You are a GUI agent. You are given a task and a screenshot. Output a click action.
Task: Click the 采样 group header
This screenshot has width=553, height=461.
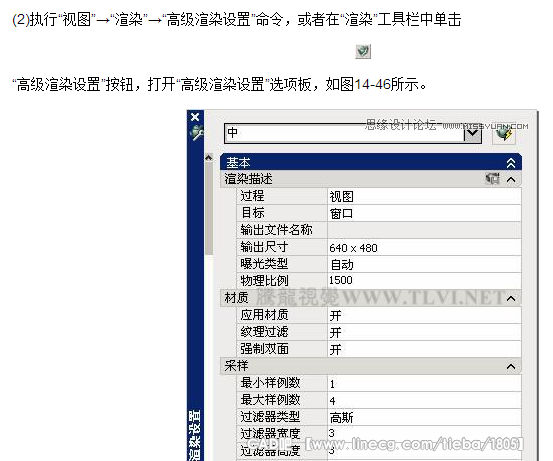click(371, 366)
